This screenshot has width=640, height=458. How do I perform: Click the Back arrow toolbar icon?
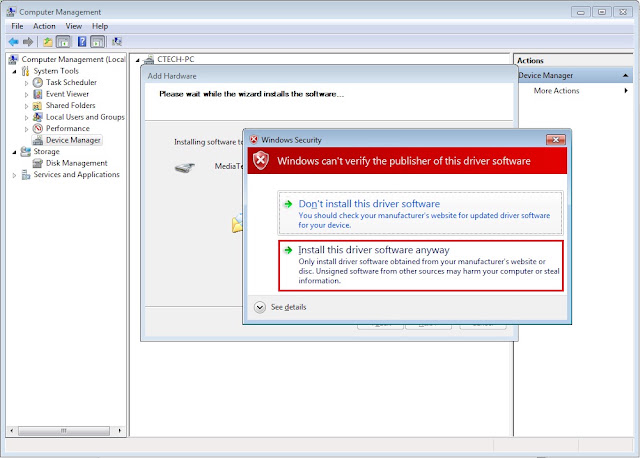click(x=13, y=42)
